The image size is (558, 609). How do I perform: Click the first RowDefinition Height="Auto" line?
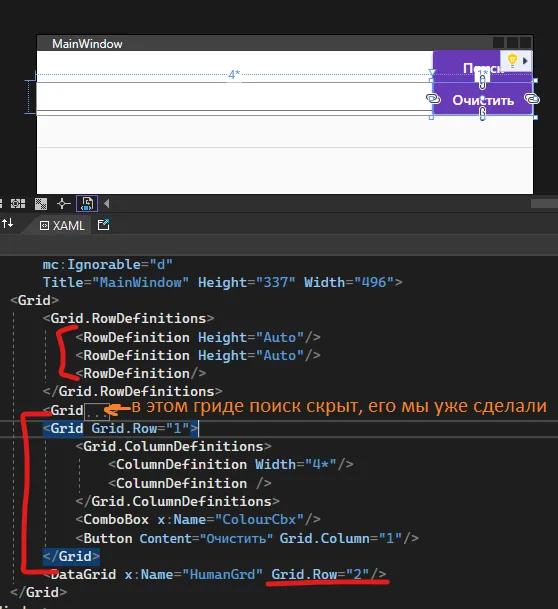[x=198, y=337]
